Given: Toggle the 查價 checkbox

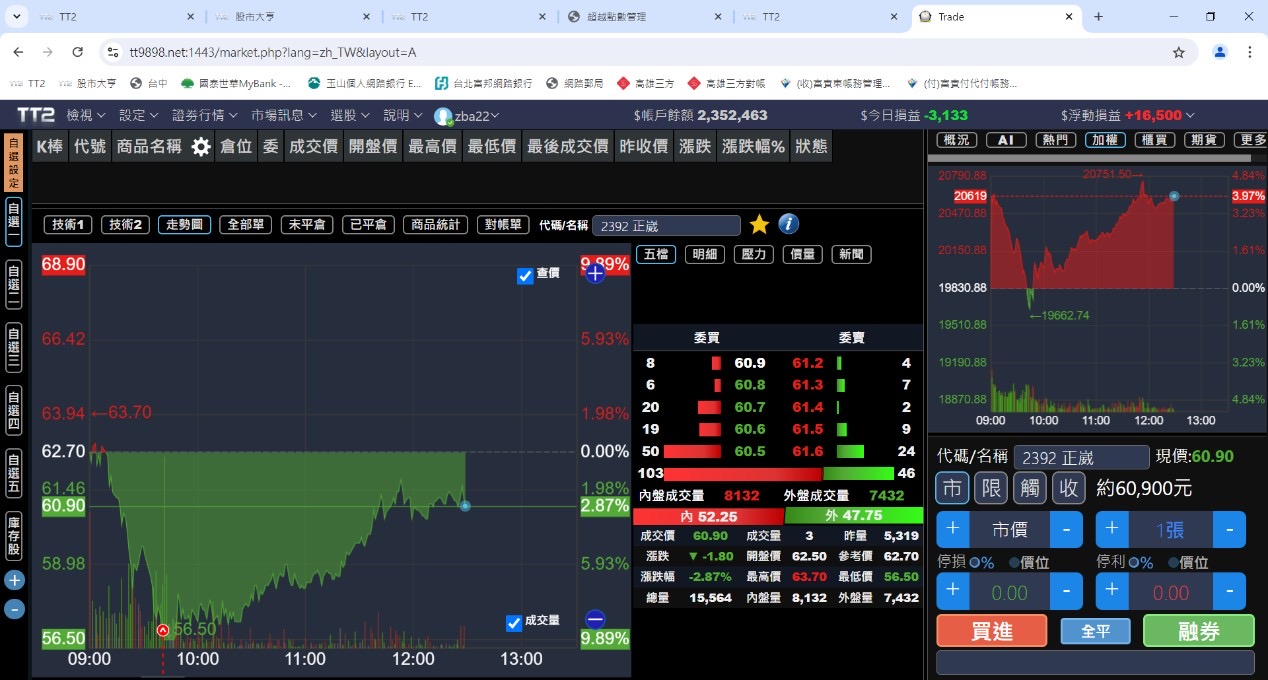Looking at the screenshot, I should pyautogui.click(x=525, y=276).
